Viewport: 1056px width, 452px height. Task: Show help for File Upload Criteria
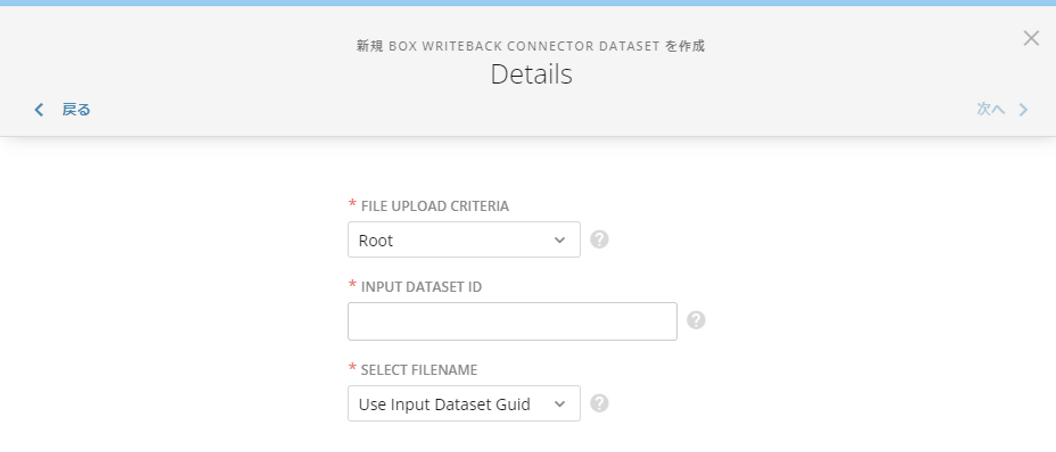(x=599, y=240)
